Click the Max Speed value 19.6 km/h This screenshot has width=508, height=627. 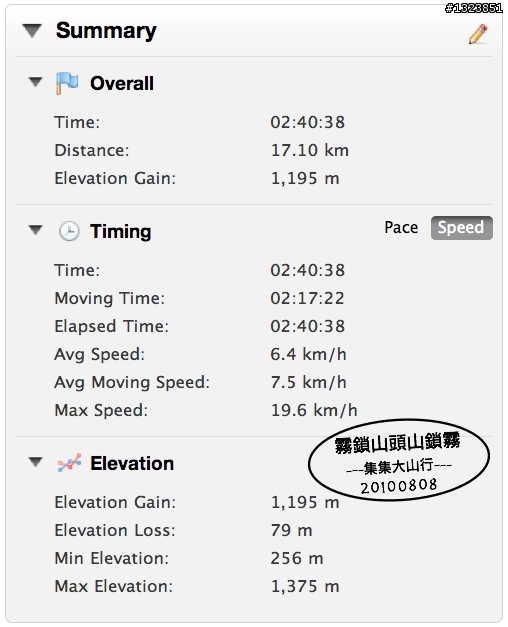[314, 410]
